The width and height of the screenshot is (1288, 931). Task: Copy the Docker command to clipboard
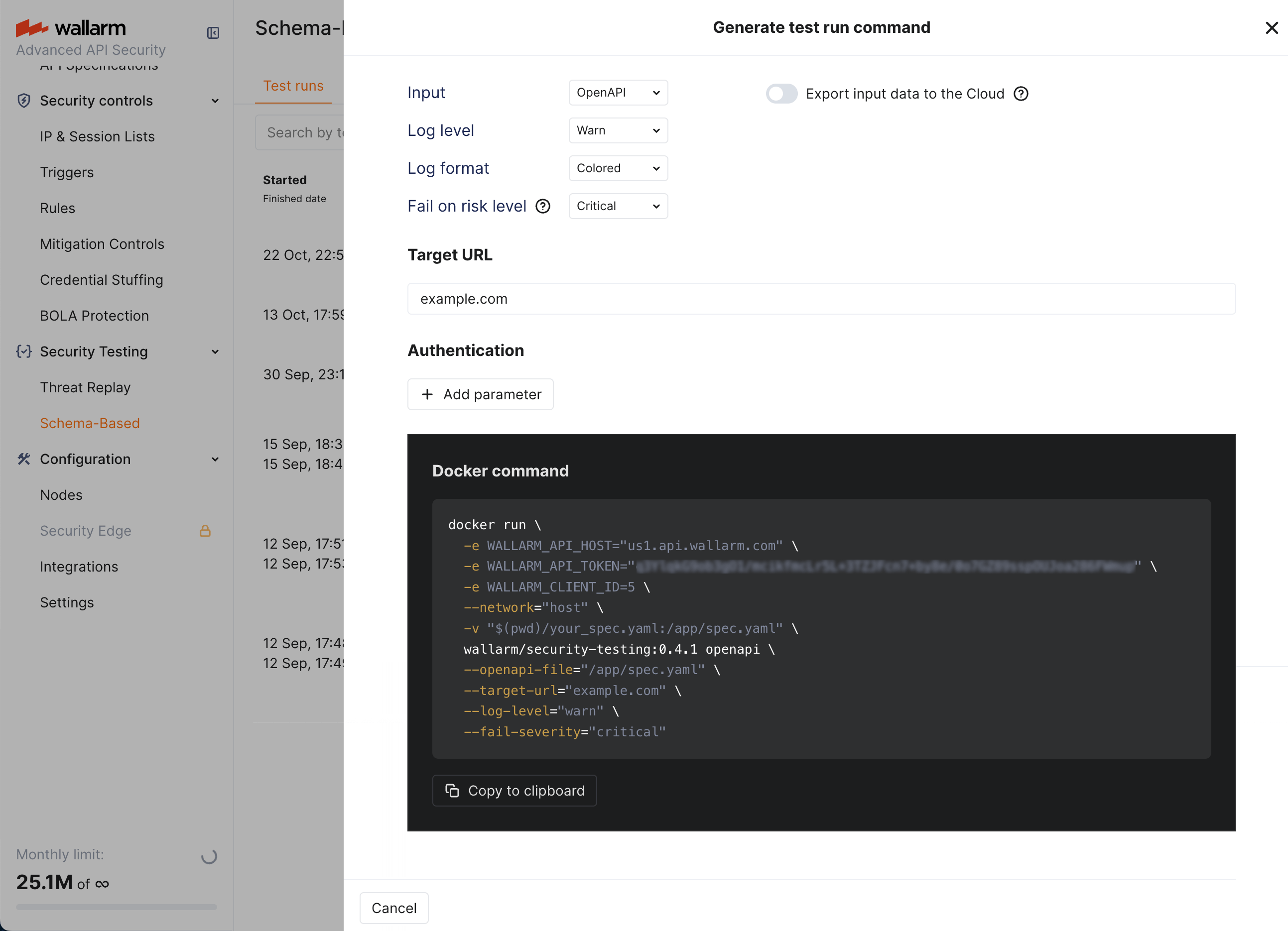tap(515, 790)
